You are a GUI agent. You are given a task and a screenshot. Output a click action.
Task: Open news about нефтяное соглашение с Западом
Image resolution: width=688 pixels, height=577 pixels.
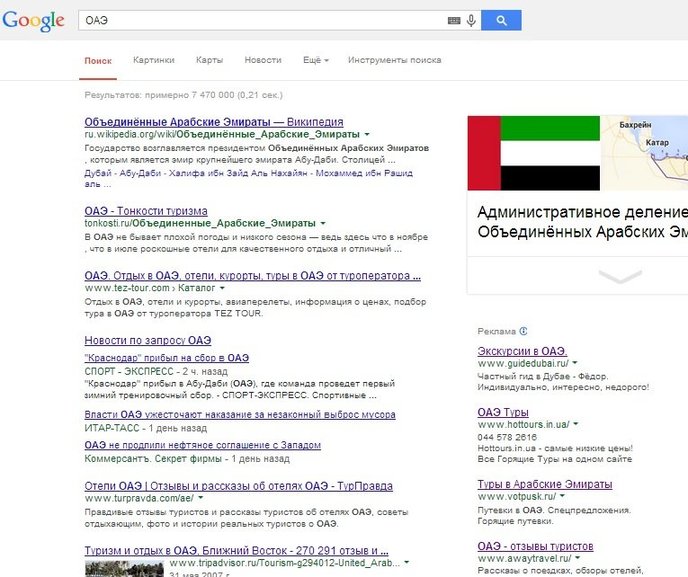tap(202, 445)
